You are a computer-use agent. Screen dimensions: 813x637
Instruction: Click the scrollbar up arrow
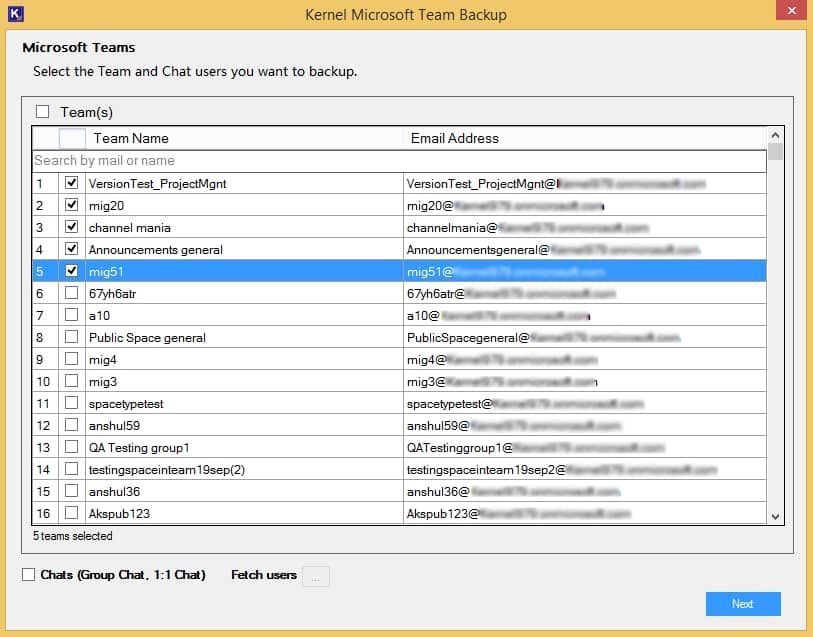(775, 135)
